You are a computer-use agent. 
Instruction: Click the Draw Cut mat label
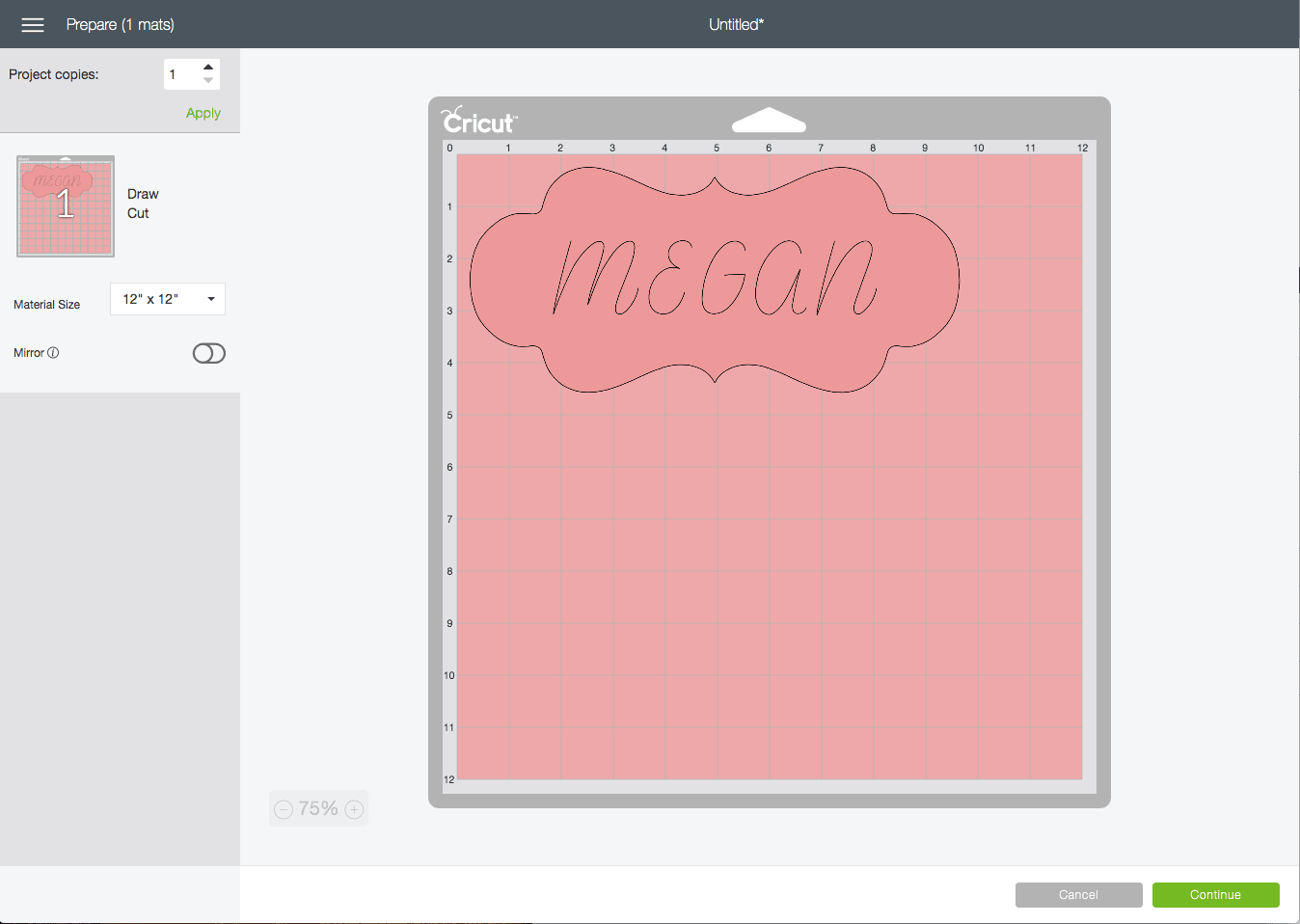(x=142, y=204)
